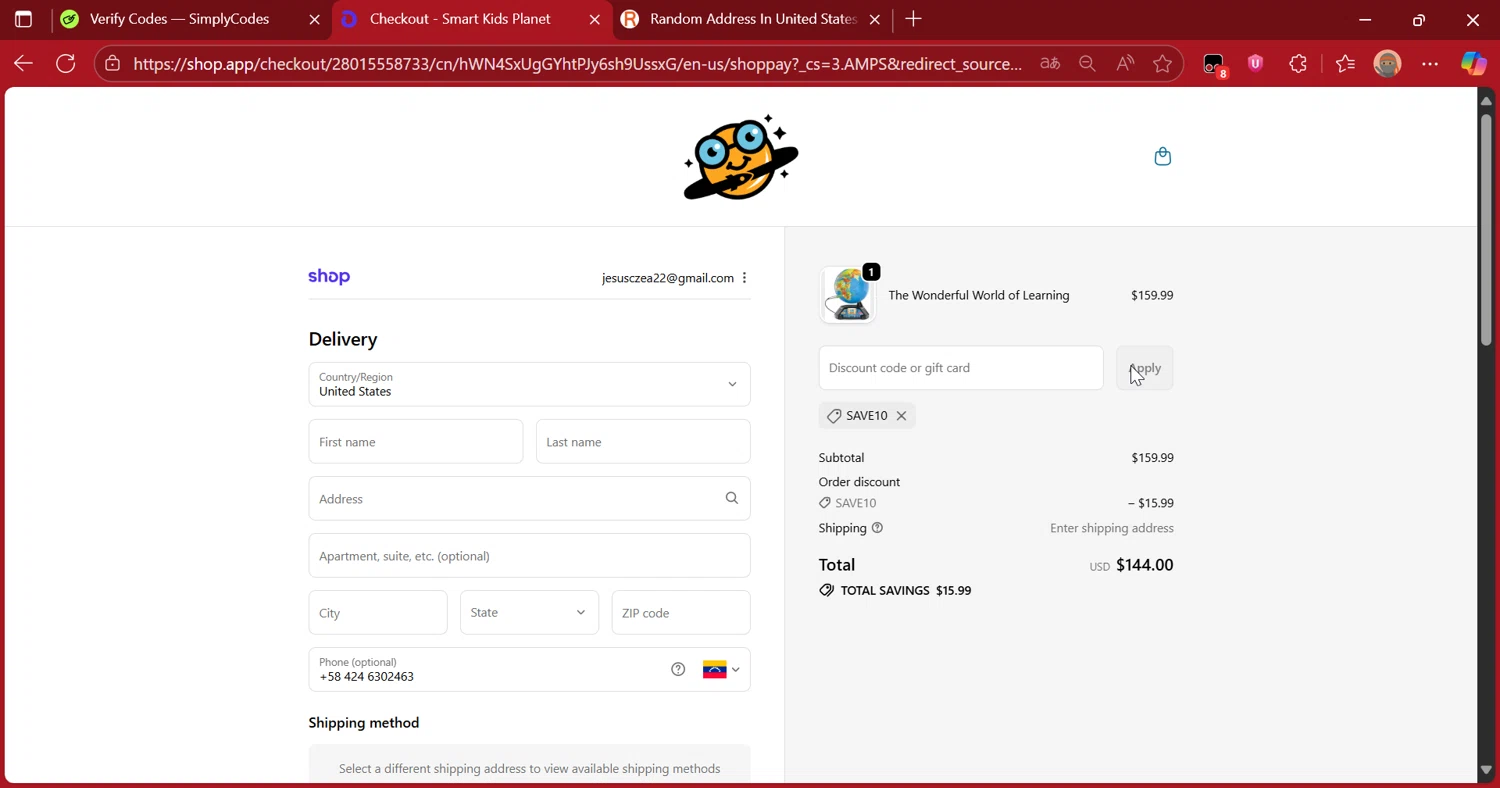Viewport: 1500px width, 788px height.
Task: Click the page vertical scrollbar thumb
Action: click(x=1486, y=228)
